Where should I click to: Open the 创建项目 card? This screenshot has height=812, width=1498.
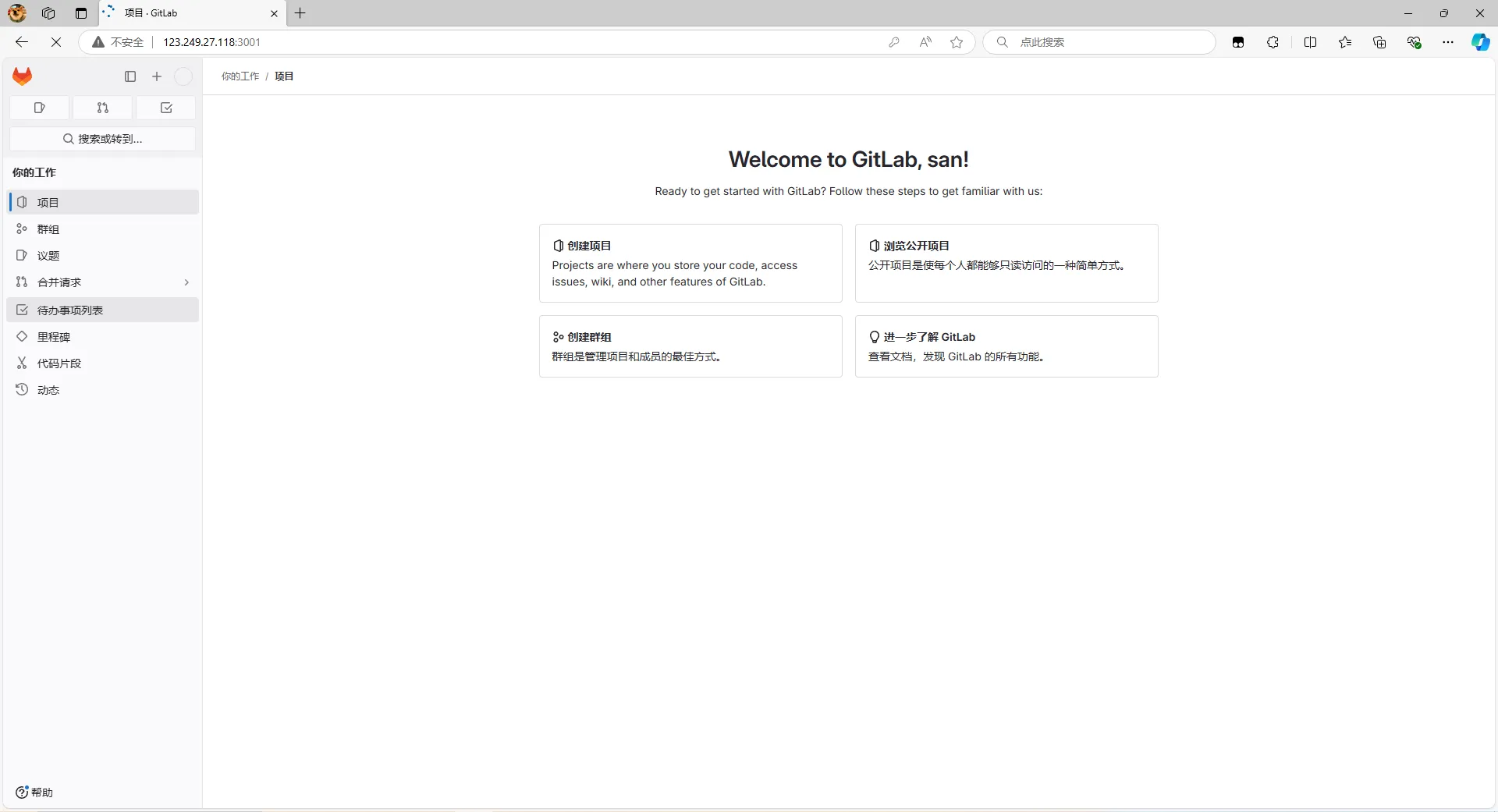[x=690, y=263]
